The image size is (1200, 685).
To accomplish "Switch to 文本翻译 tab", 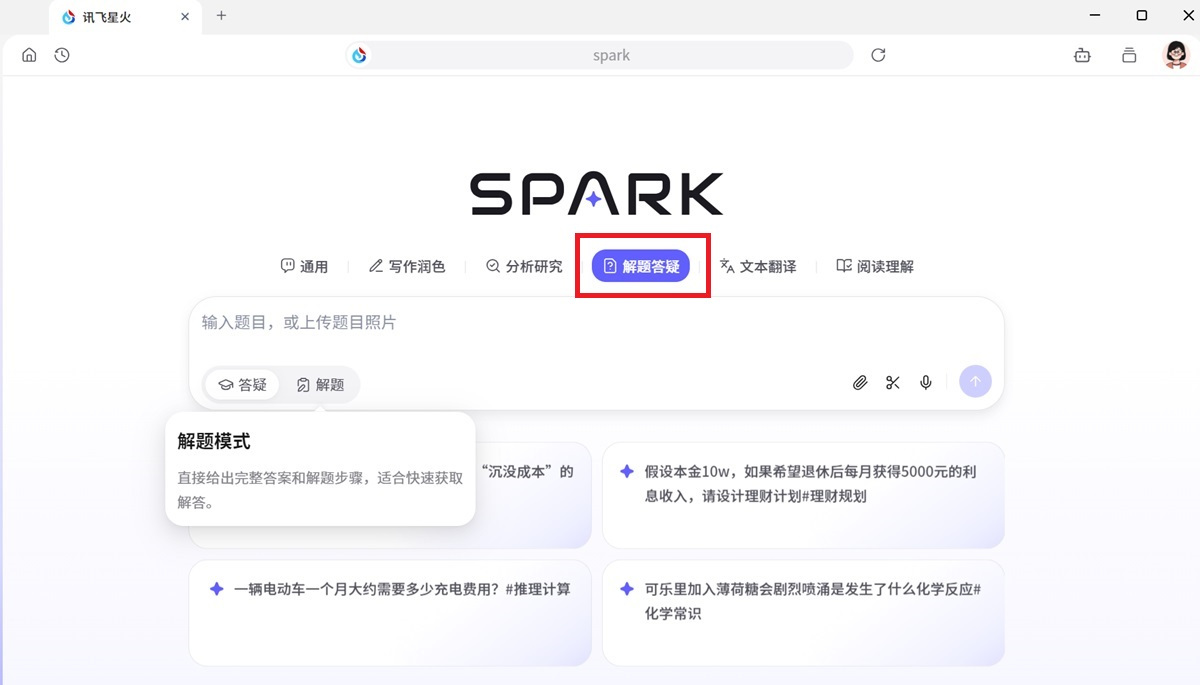I will (x=758, y=266).
